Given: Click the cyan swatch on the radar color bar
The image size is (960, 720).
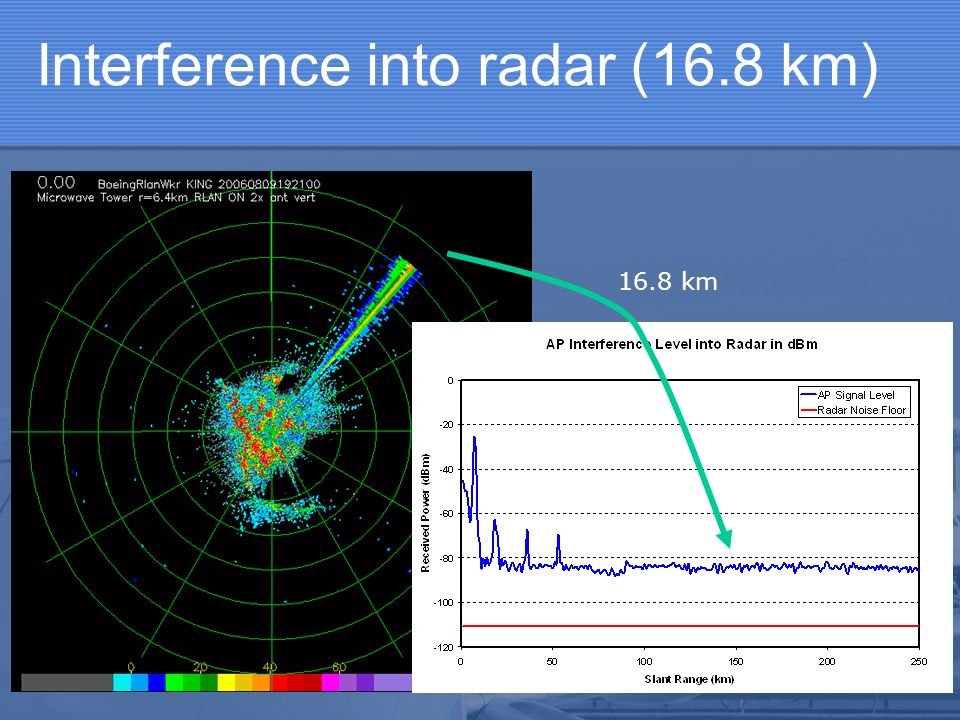Looking at the screenshot, I should 122,683.
